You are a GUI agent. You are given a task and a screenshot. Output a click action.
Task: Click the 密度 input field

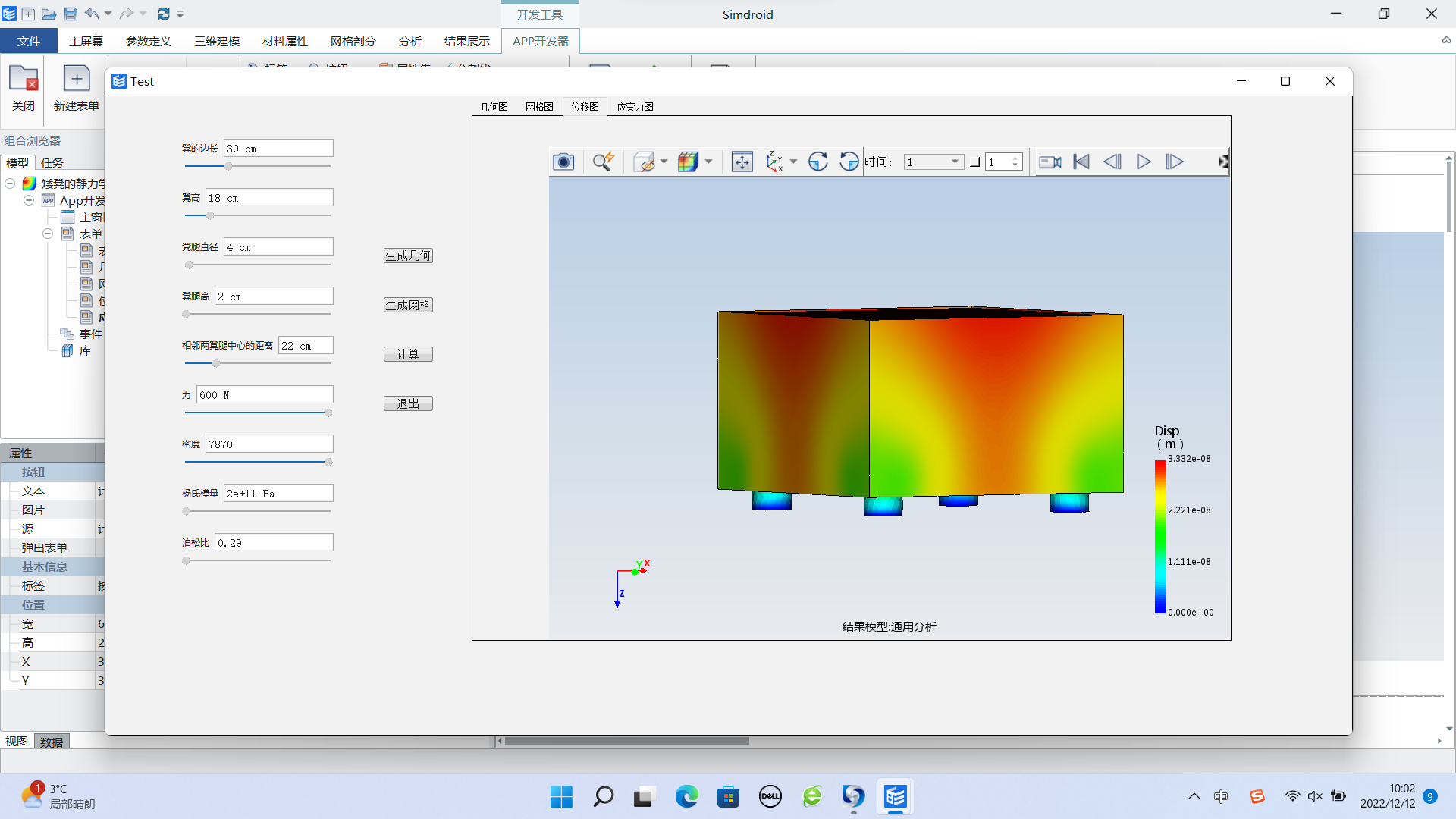tap(269, 444)
